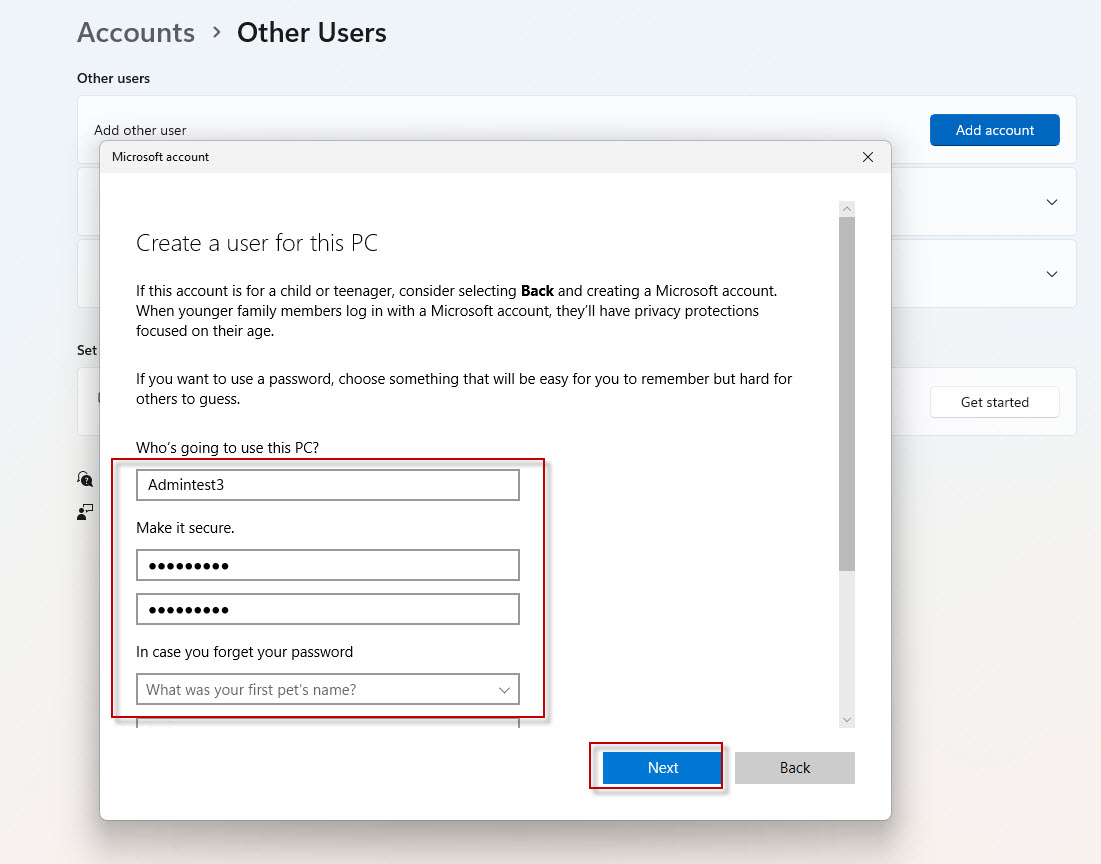Click the 'Who's going to use this PC?' label
Viewport: 1101px width, 864px height.
[228, 447]
